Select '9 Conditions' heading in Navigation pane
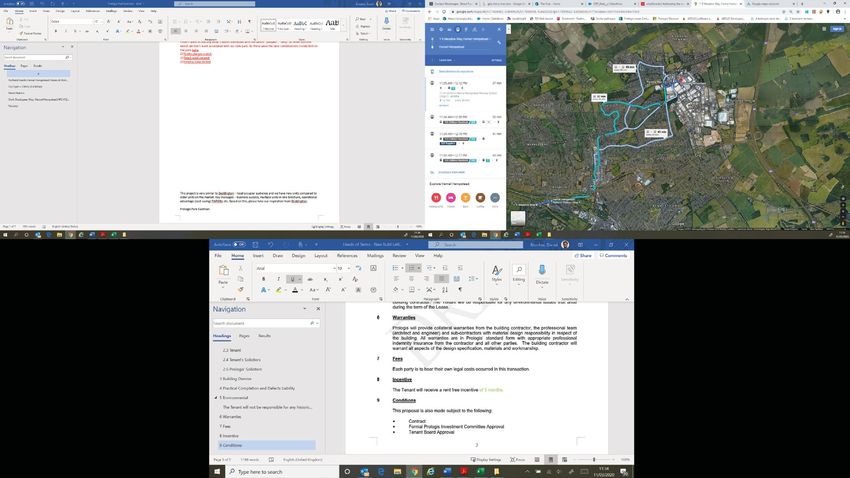The width and height of the screenshot is (850, 478). coord(267,445)
